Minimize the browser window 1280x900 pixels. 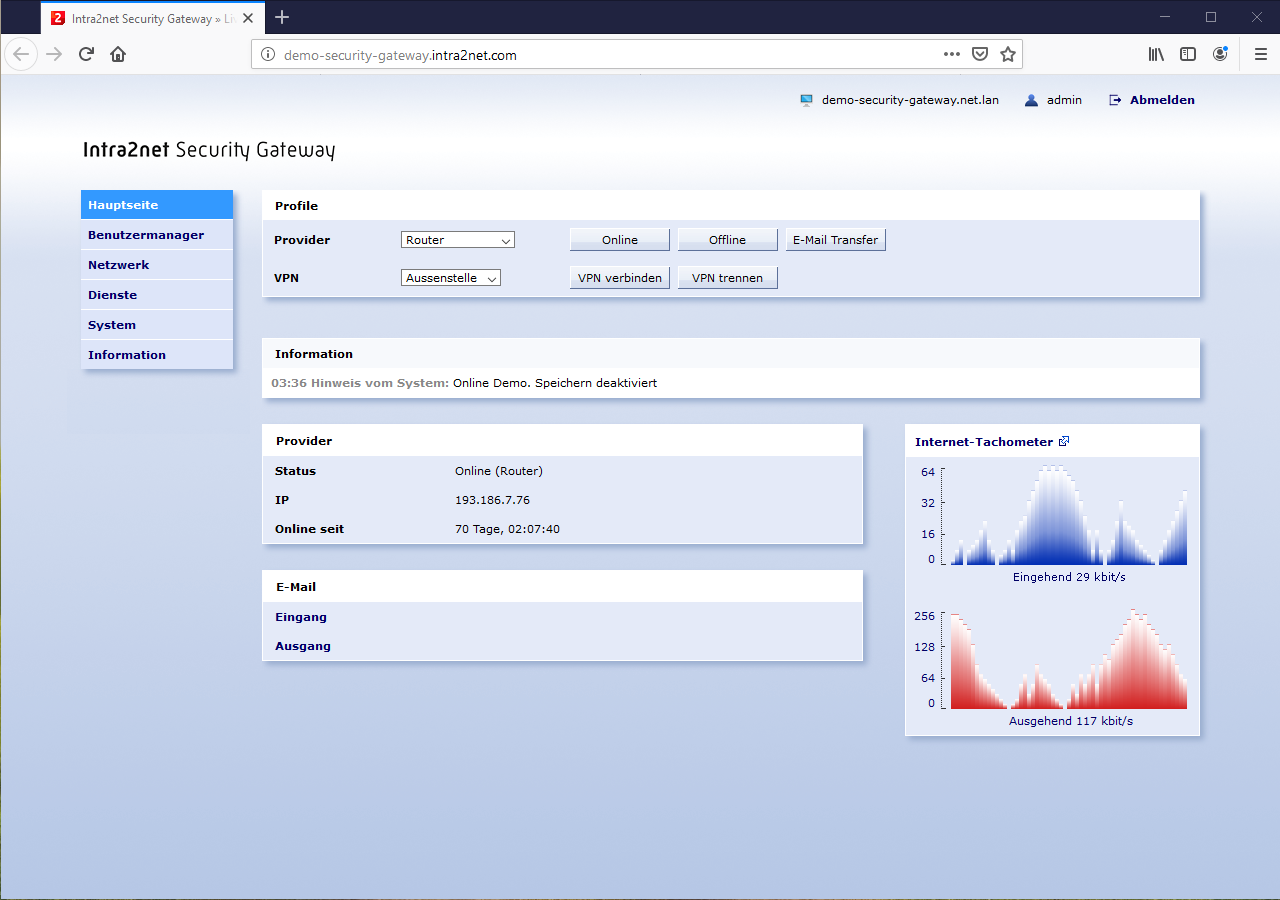coord(1165,17)
